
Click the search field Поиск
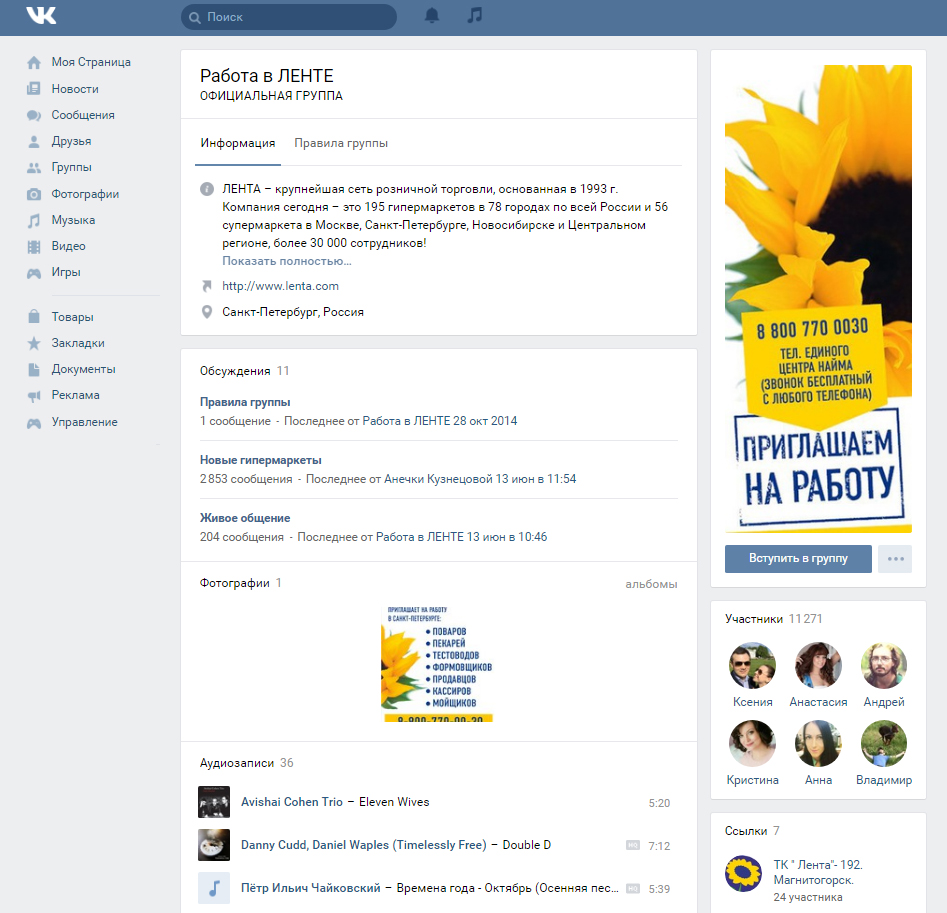(x=289, y=17)
